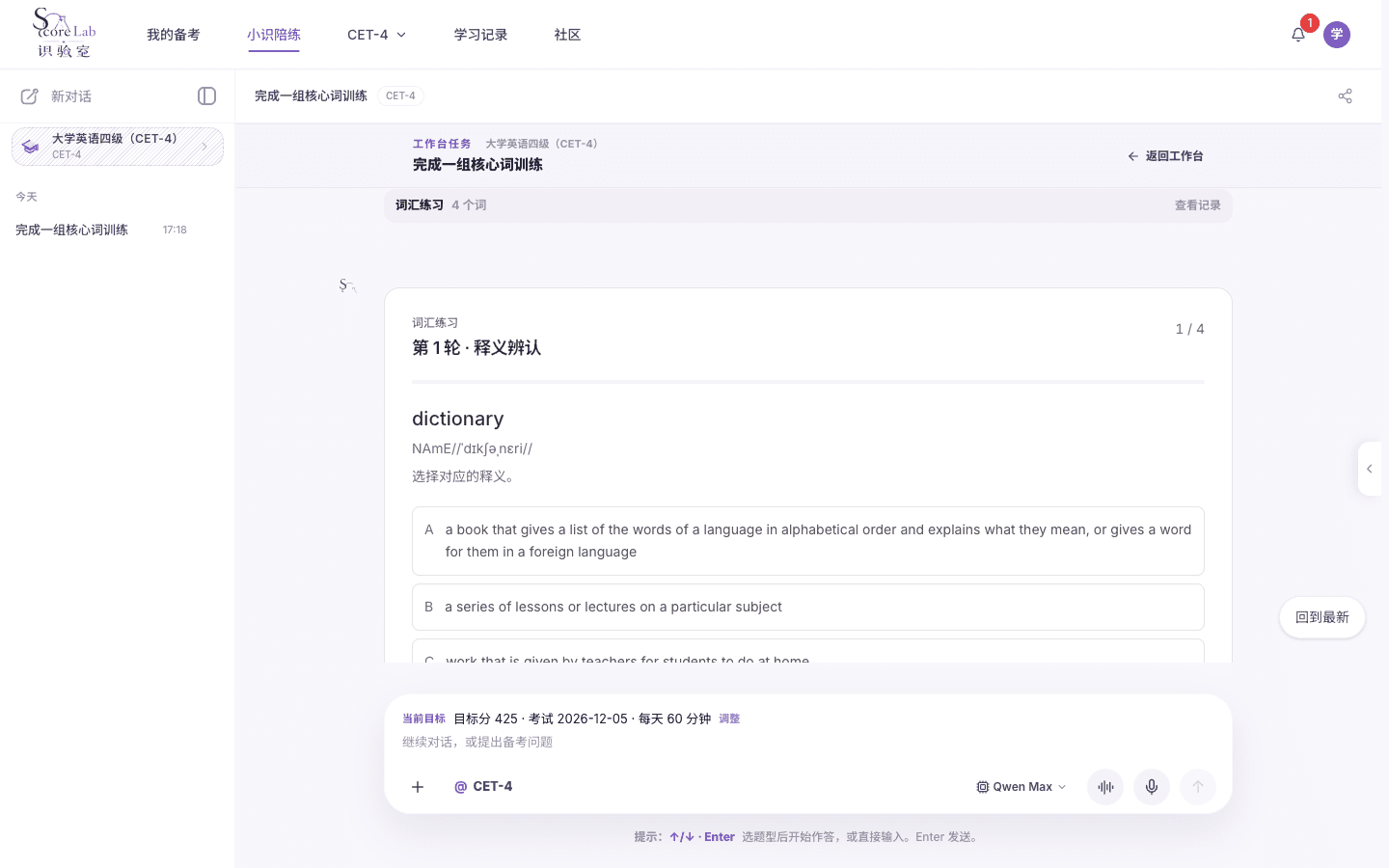Click 返回工作台 link
This screenshot has height=868, width=1389.
[1165, 156]
